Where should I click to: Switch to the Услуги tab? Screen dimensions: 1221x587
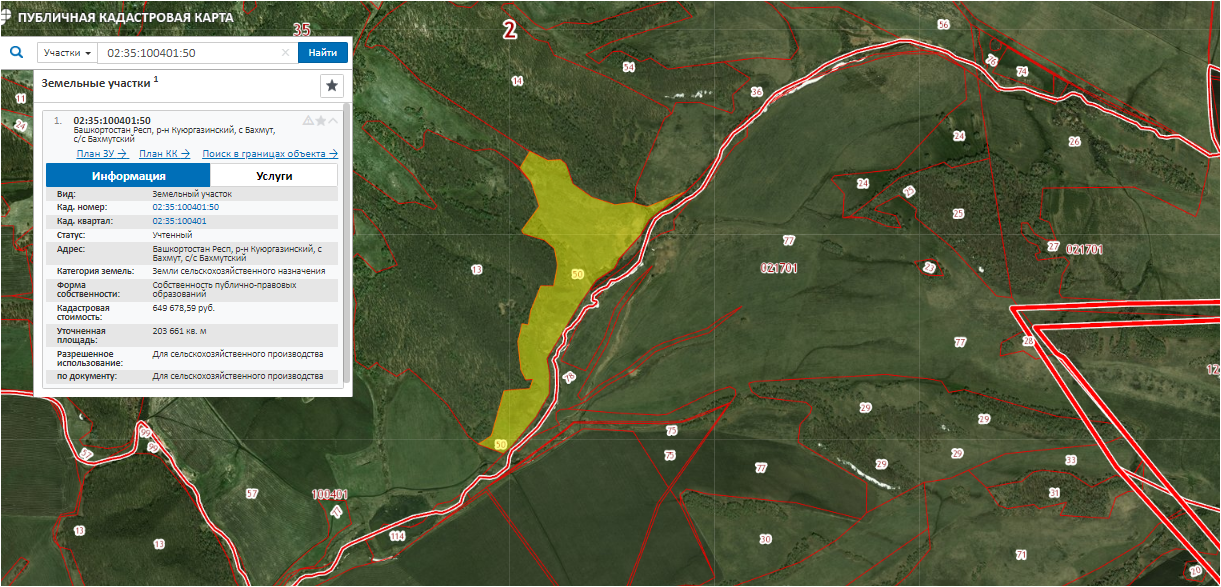pos(274,175)
